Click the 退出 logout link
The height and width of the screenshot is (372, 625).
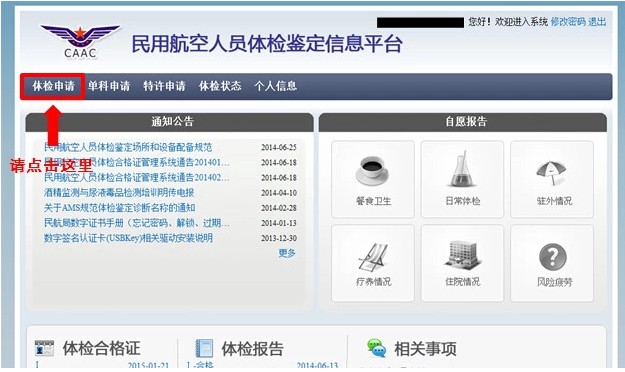[597, 22]
